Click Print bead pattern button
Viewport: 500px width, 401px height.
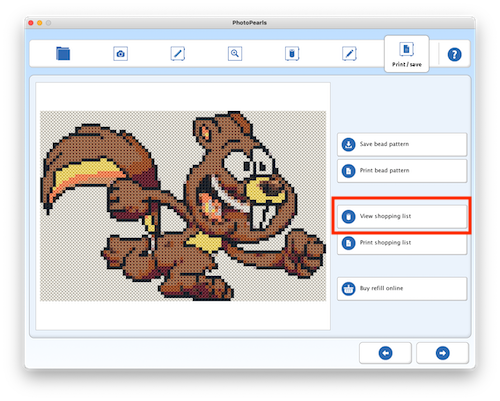(x=402, y=171)
